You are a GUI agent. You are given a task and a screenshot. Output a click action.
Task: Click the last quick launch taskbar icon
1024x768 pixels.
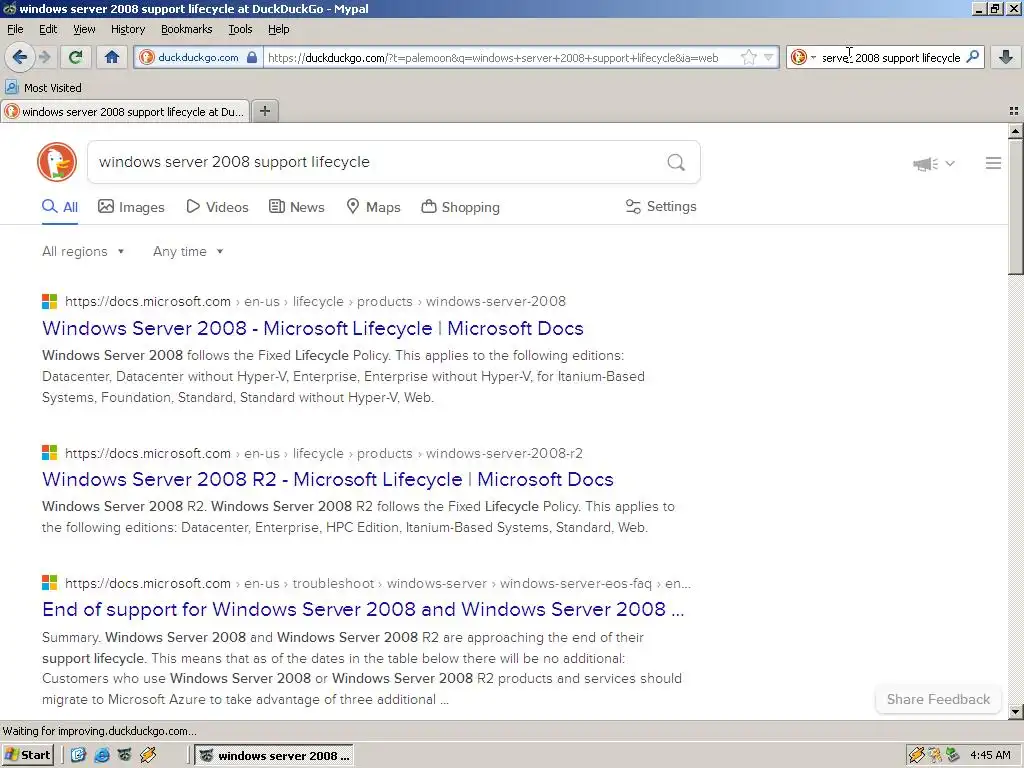[148, 756]
